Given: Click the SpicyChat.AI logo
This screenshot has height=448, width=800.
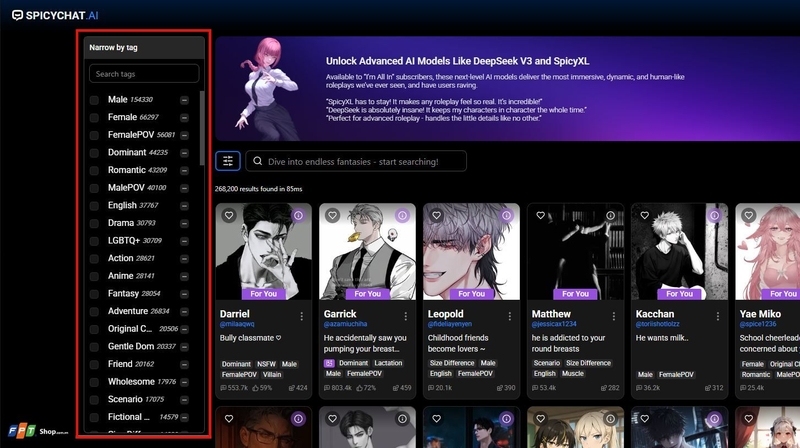Looking at the screenshot, I should (55, 15).
